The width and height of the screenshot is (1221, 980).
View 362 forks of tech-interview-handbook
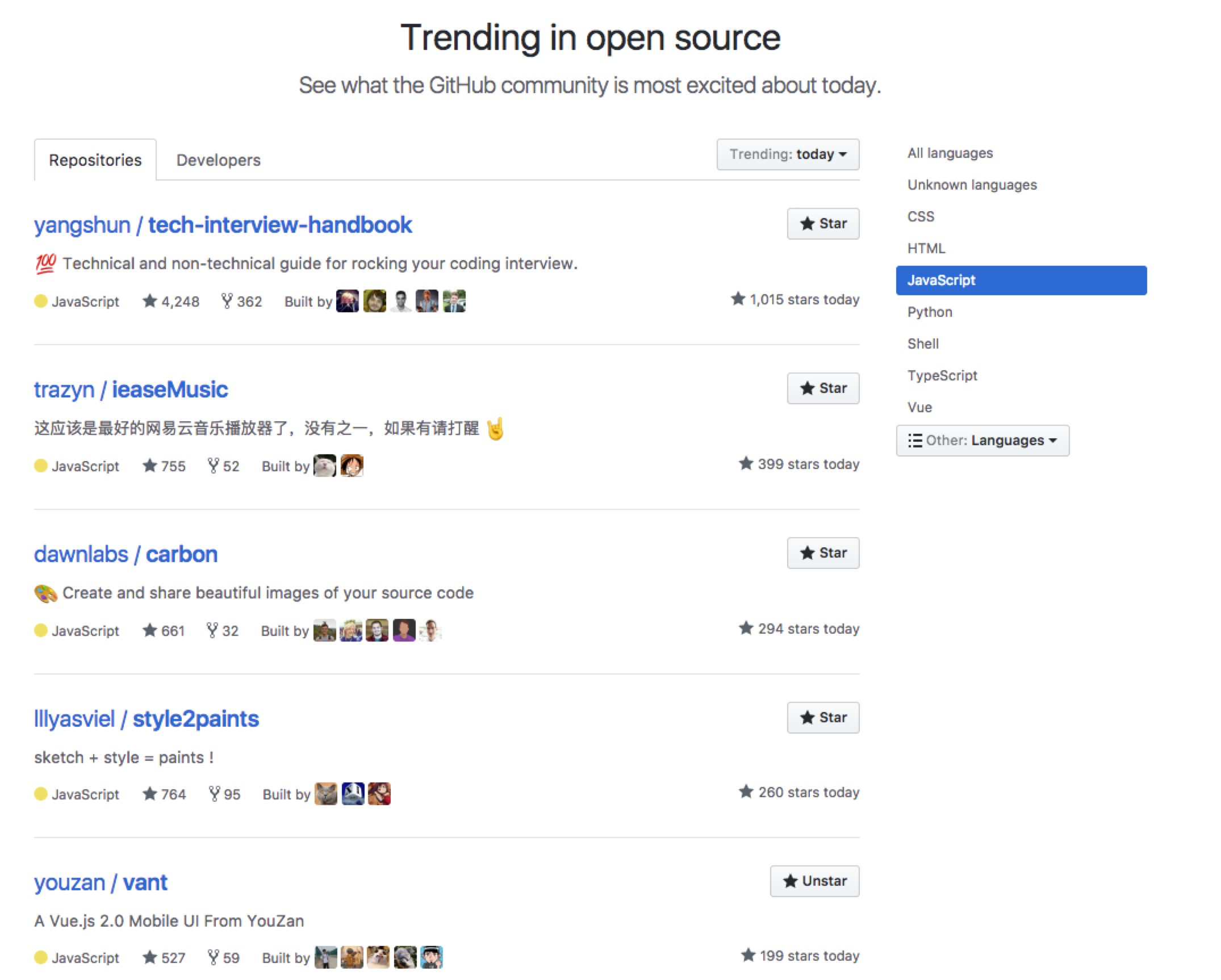241,301
